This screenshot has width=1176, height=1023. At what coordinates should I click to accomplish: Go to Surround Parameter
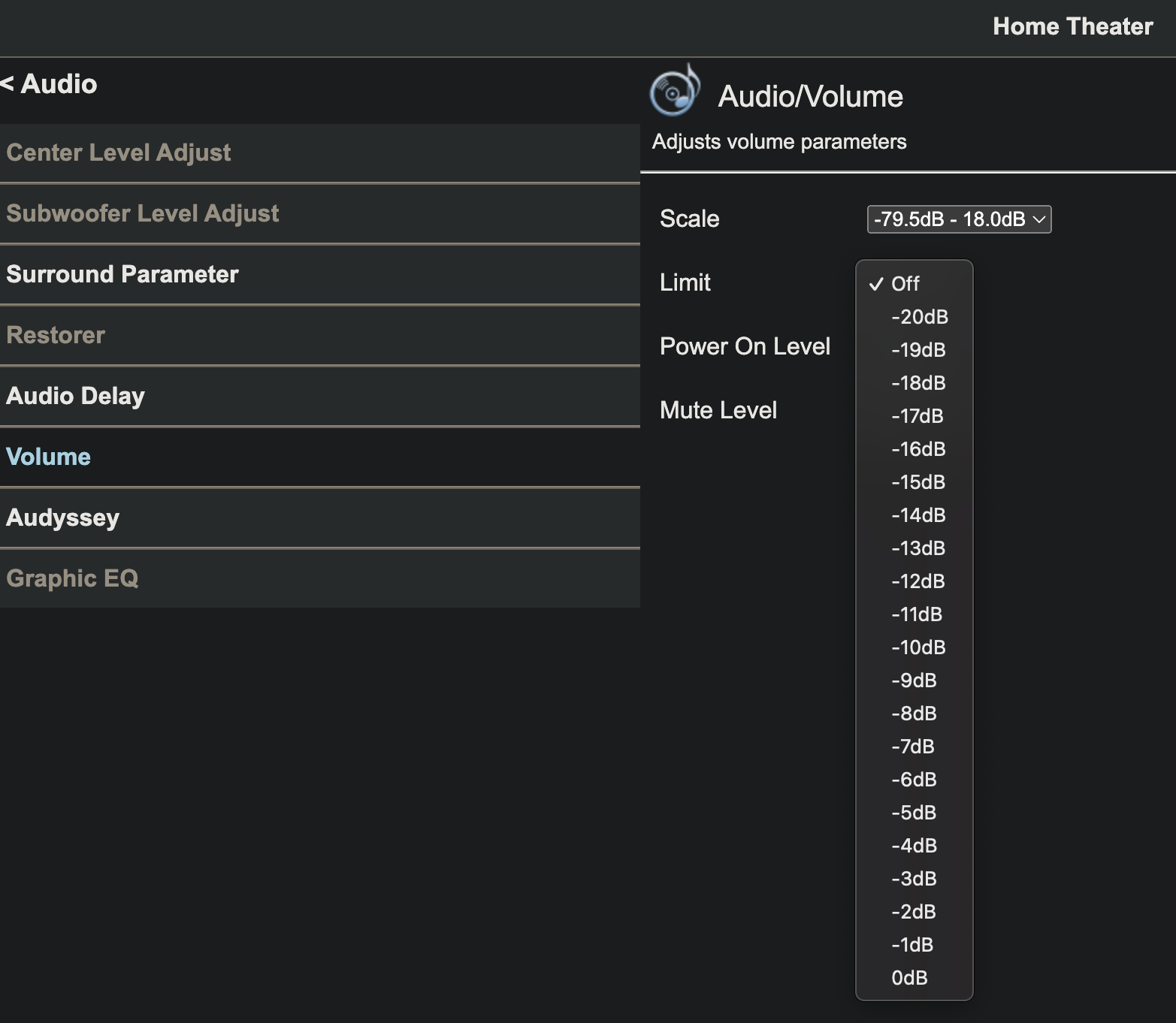click(122, 274)
